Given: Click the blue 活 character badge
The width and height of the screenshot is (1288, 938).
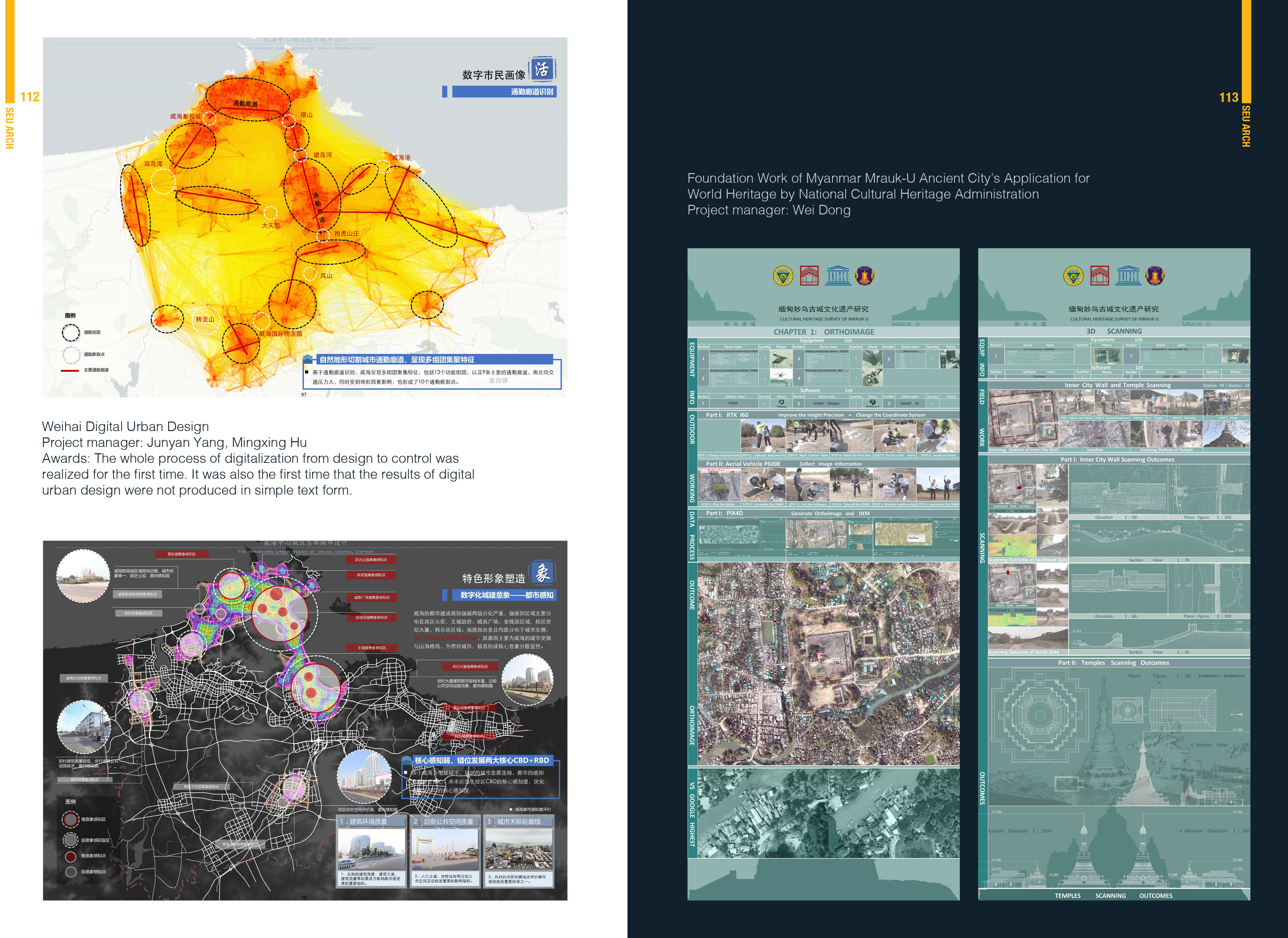Looking at the screenshot, I should coord(542,69).
